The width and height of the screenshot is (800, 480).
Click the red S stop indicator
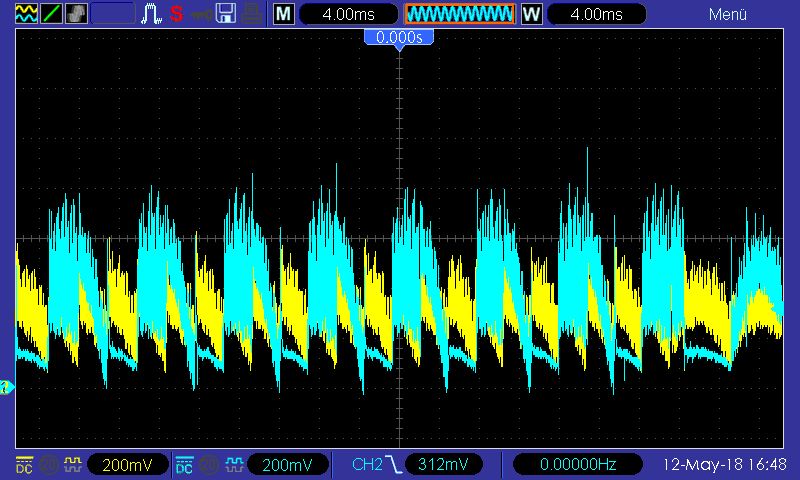click(176, 14)
